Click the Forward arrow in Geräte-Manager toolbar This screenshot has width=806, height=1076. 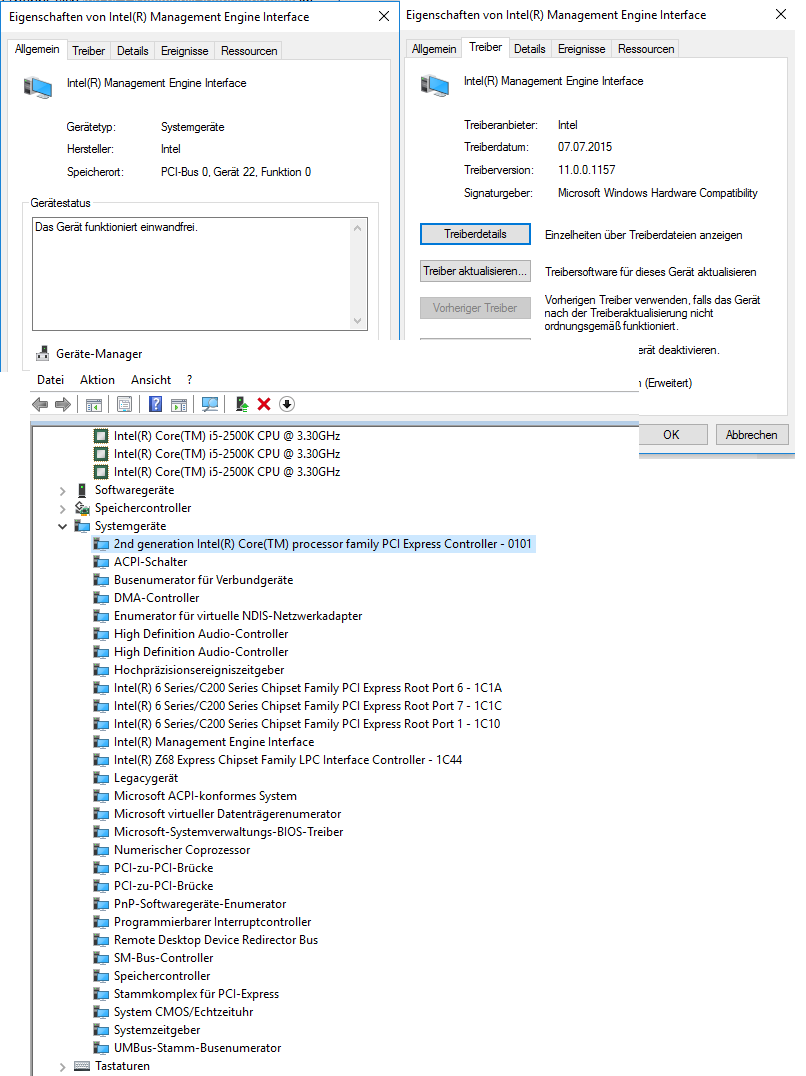[x=62, y=404]
